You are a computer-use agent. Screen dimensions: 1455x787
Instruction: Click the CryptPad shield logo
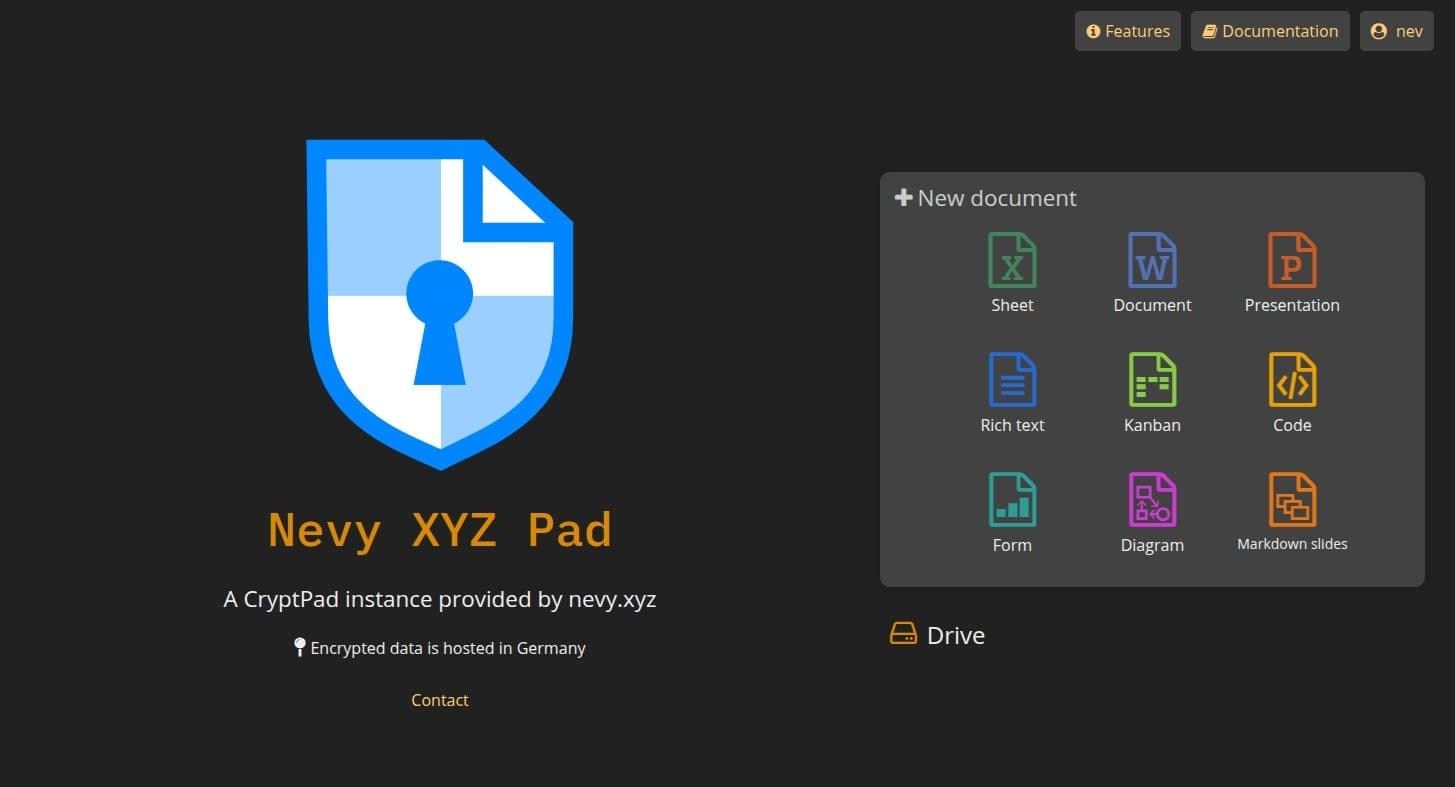click(x=439, y=303)
